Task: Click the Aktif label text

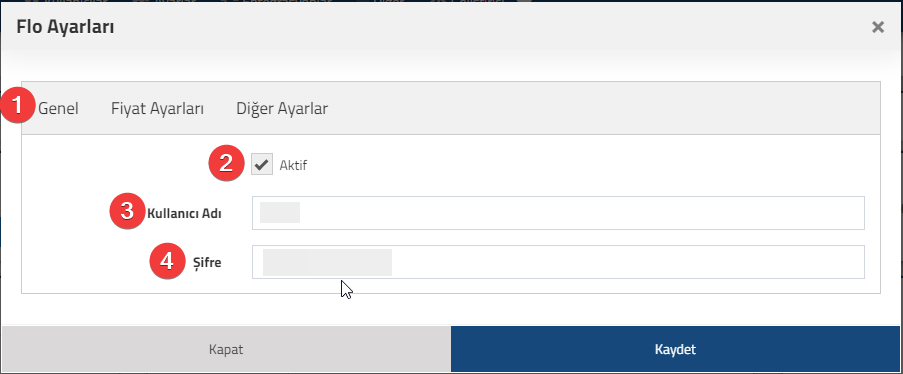Action: point(293,166)
